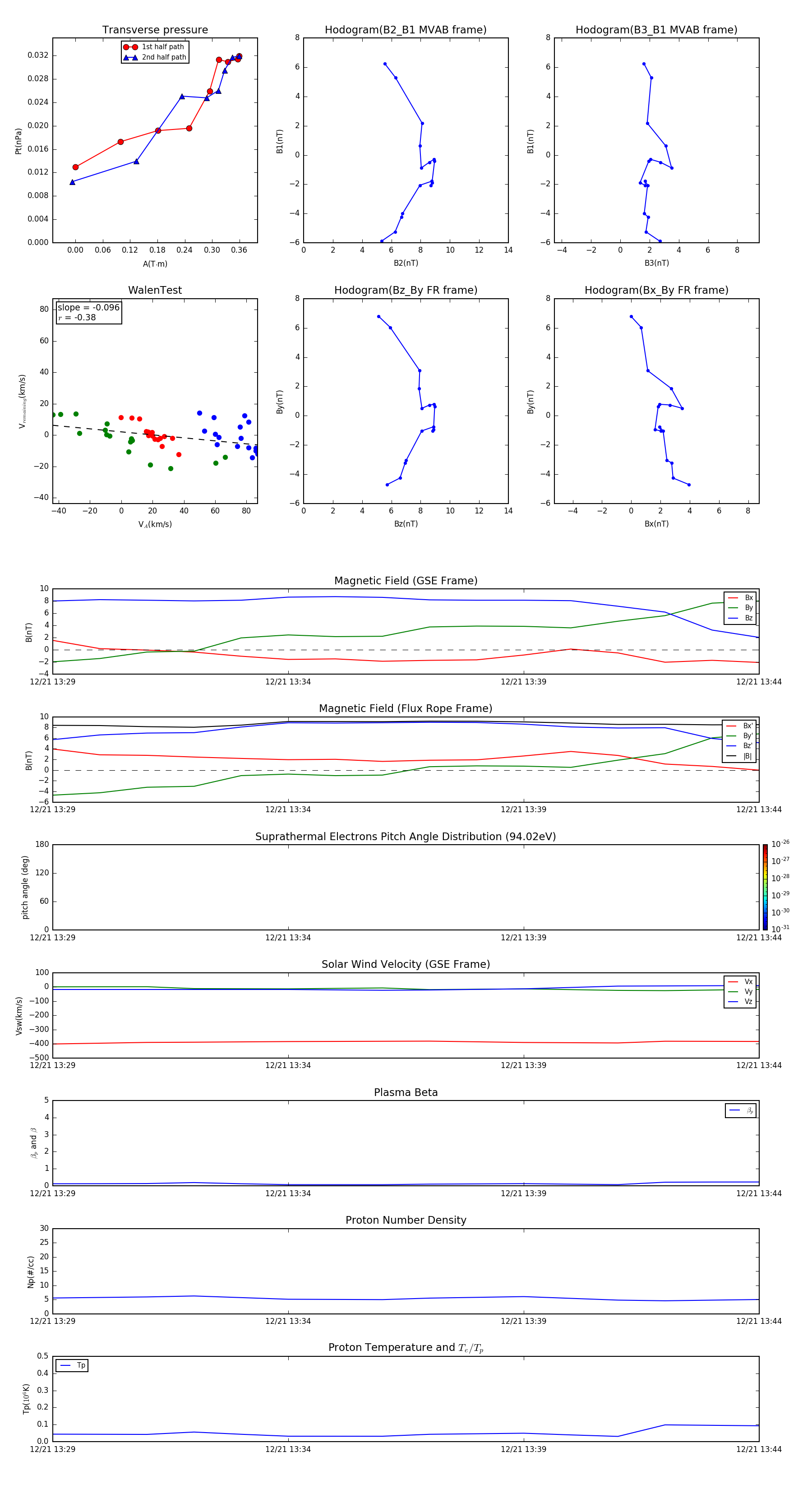812x1489 pixels.
Task: Click the "Hodogram(B2_B1 MVAB frame)" title
Action: click(x=406, y=29)
